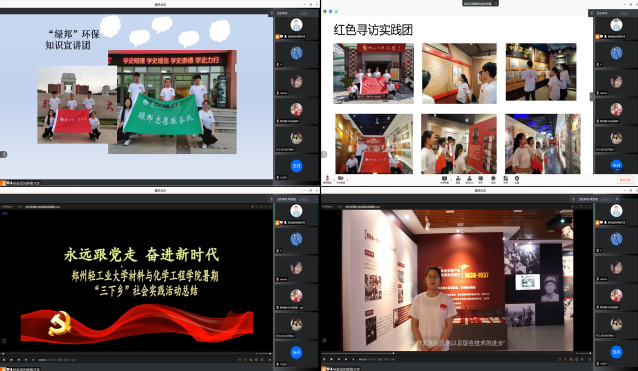
Task: Select the file name tab in the museum video player
Action: [362, 207]
